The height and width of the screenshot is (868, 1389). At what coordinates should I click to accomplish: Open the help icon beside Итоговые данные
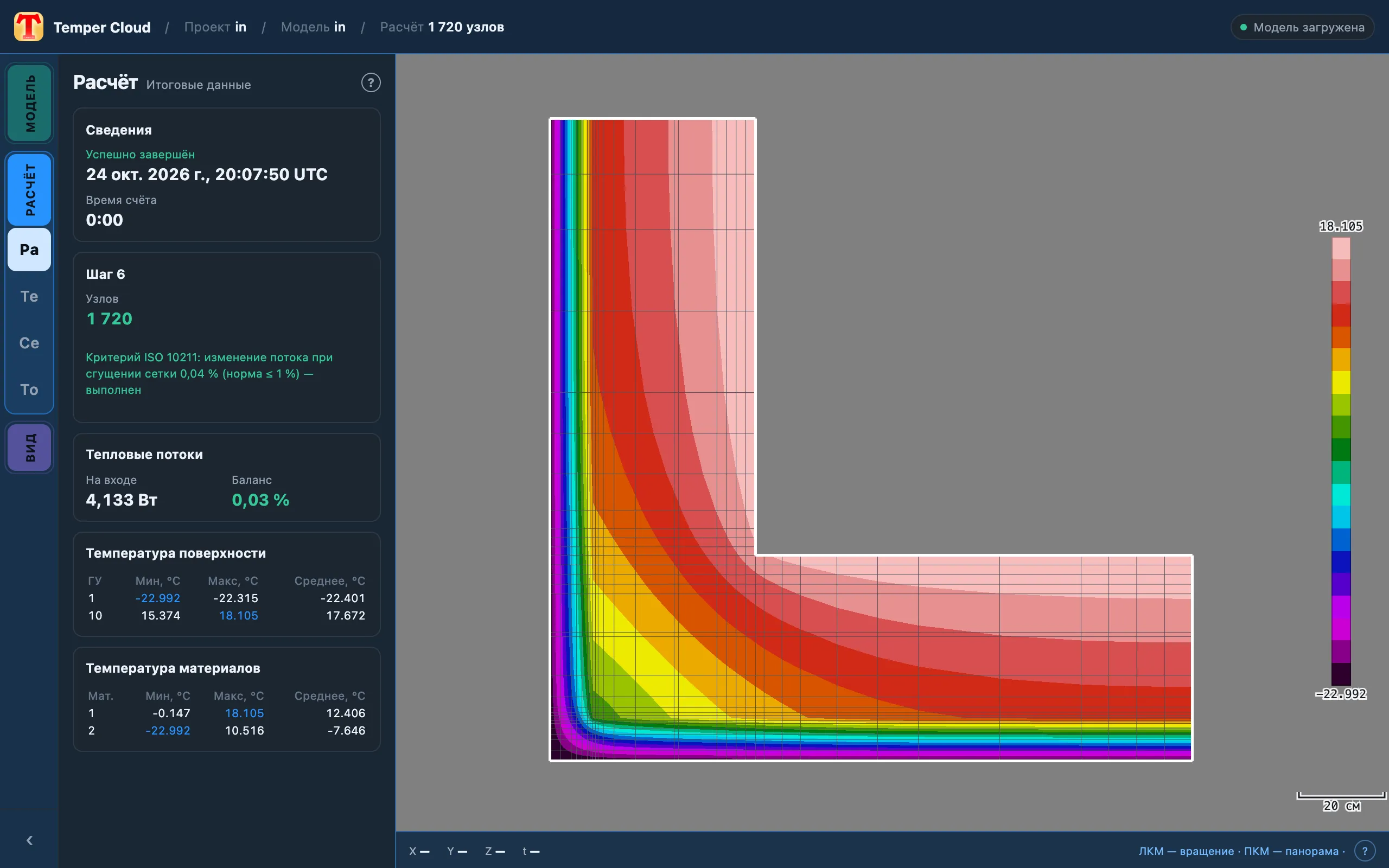(x=371, y=82)
